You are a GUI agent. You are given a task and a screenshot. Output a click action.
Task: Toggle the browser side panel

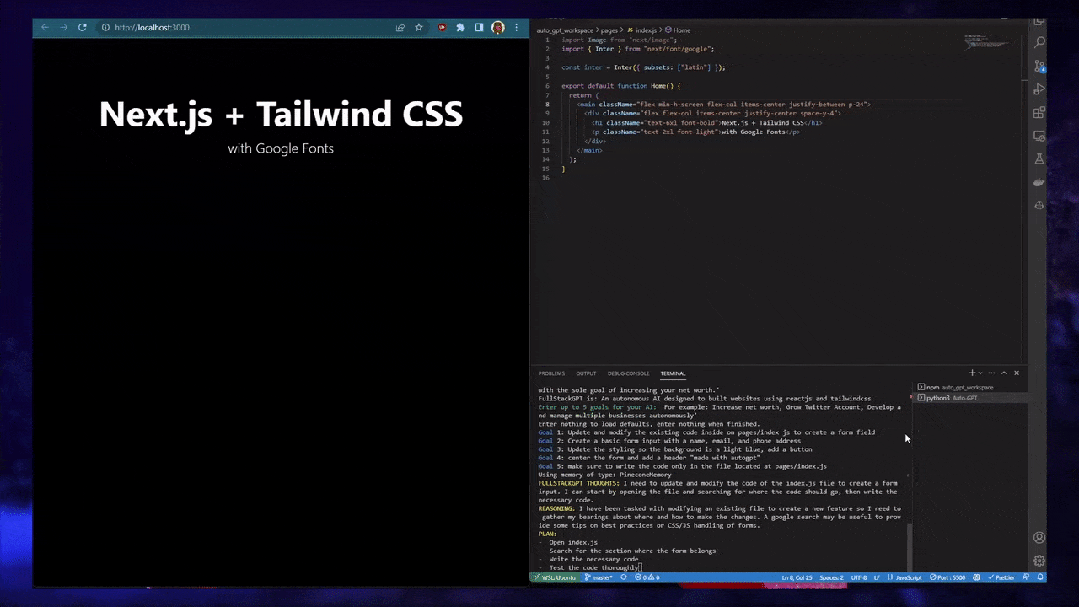point(479,28)
